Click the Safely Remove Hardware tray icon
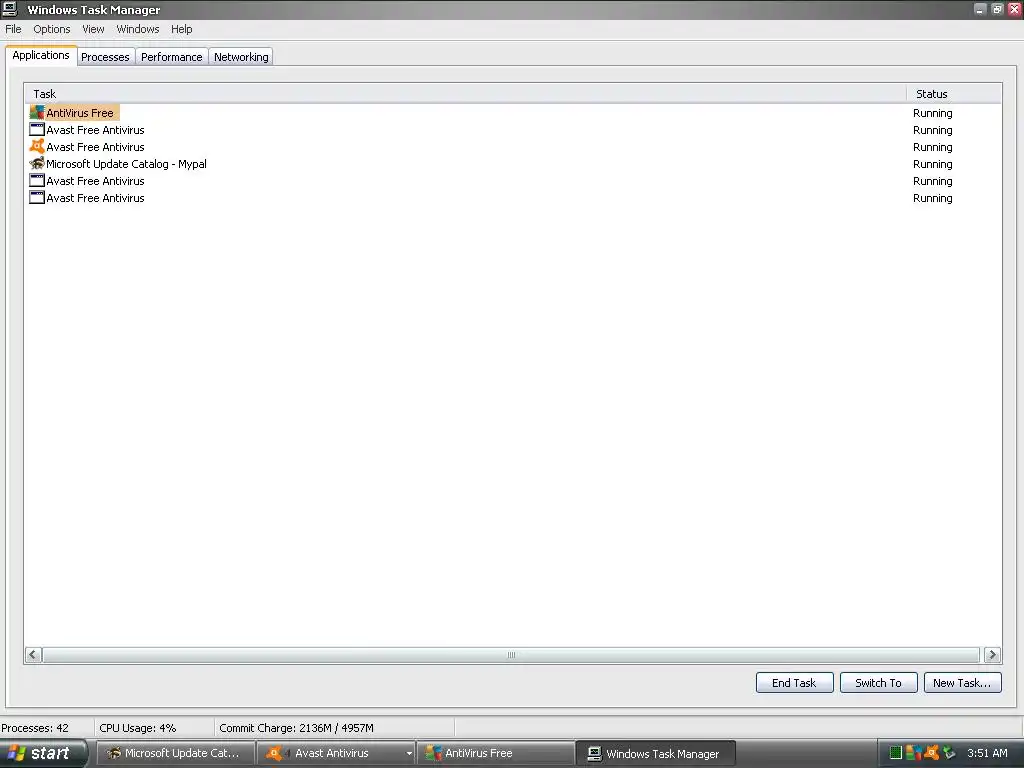 click(949, 753)
